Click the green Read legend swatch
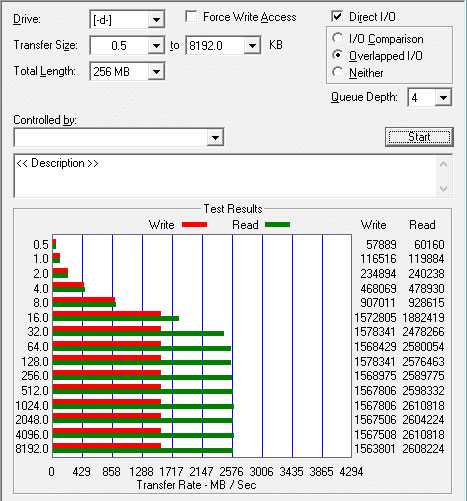 pos(277,225)
